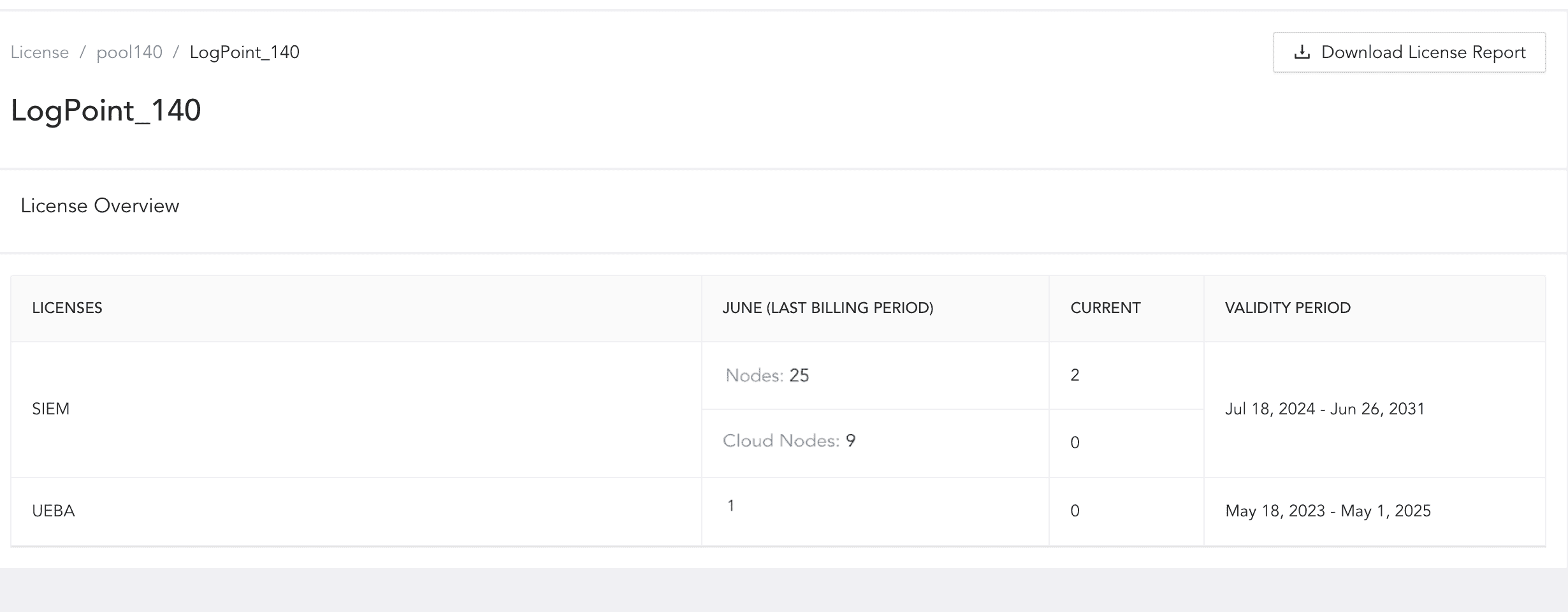Select LogPoint_140 breadcrumb item

coord(245,52)
